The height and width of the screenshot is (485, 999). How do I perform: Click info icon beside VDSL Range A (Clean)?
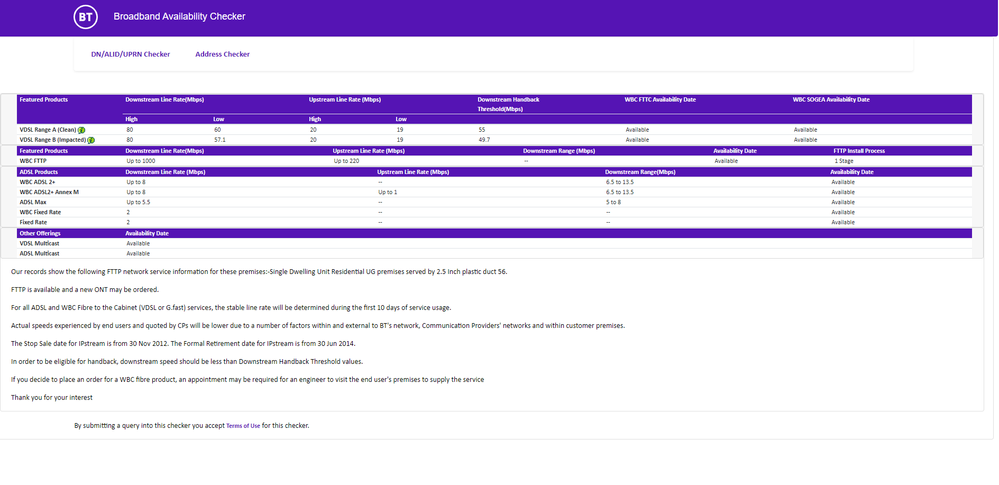pyautogui.click(x=81, y=130)
